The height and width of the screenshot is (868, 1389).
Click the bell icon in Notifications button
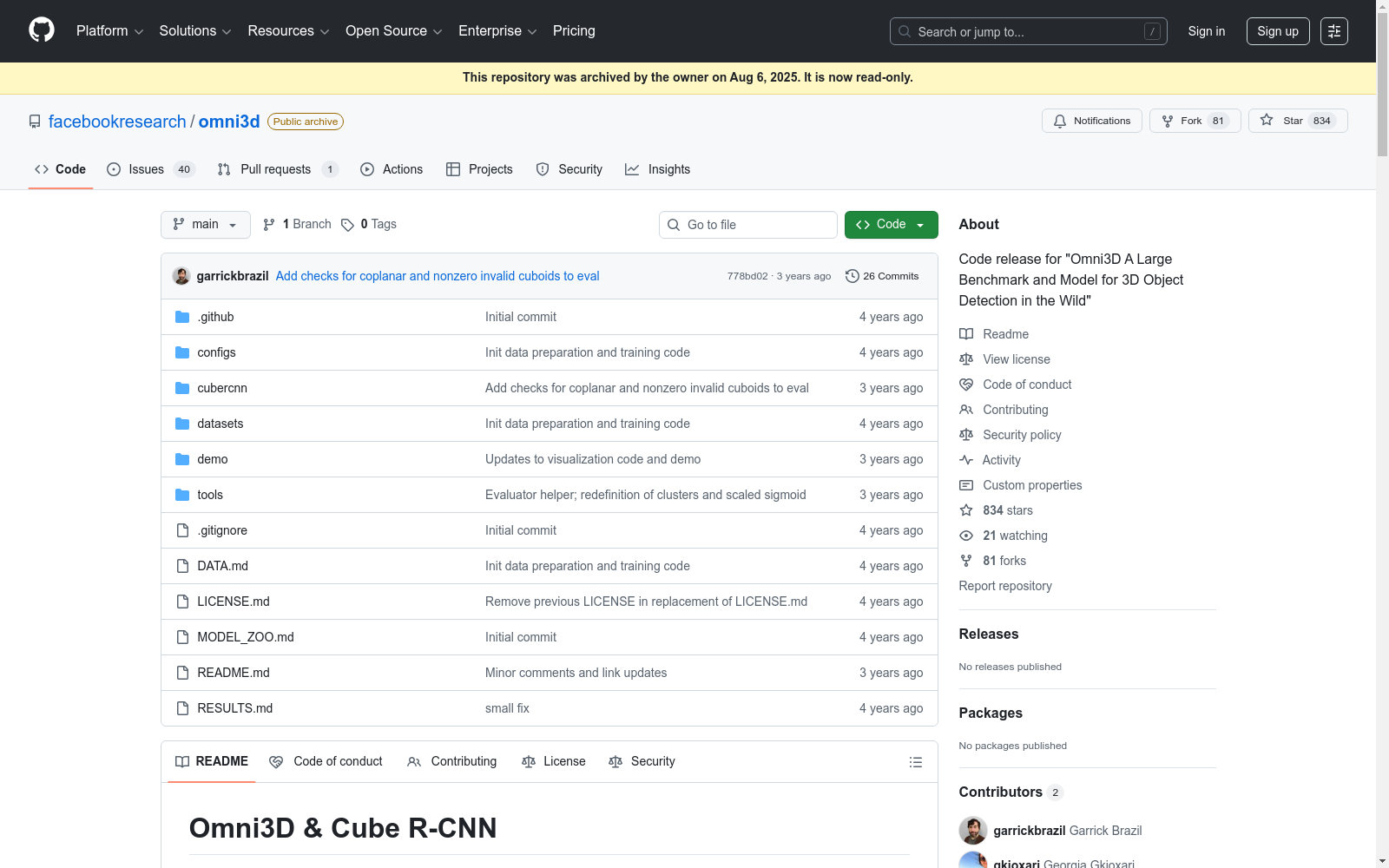(x=1060, y=122)
